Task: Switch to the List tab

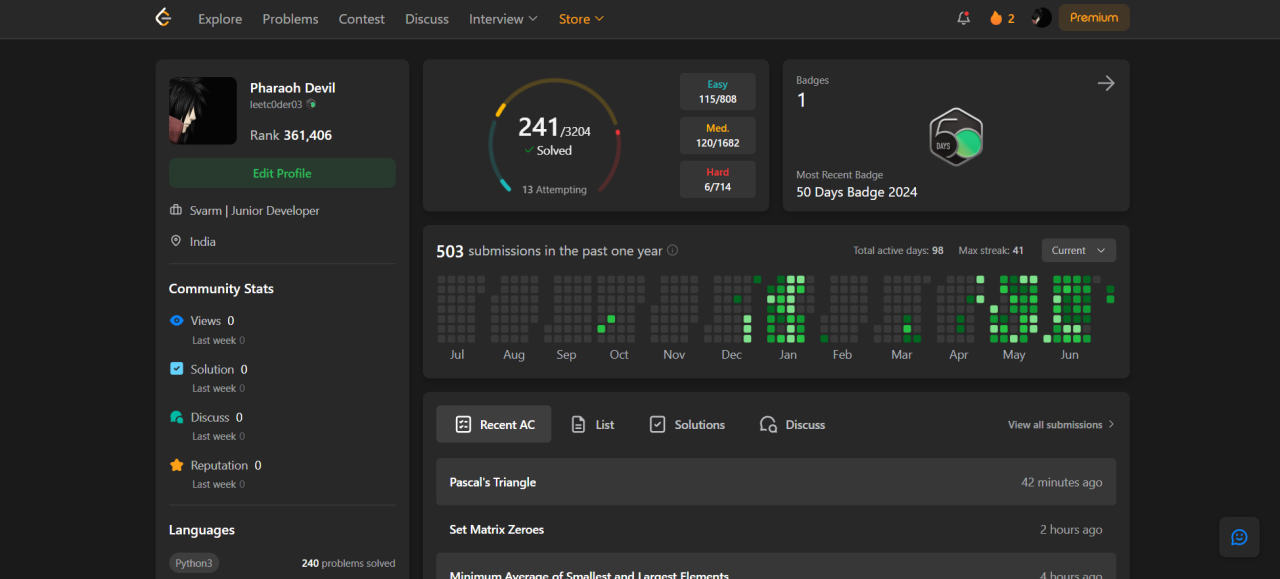Action: pos(593,425)
